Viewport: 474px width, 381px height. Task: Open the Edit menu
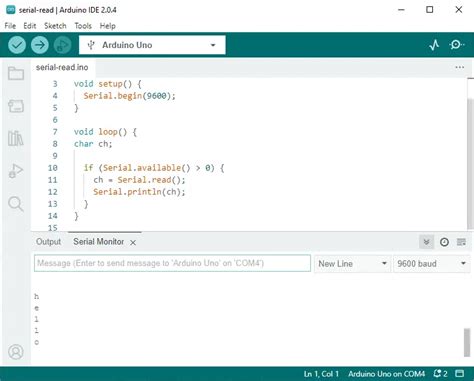point(30,26)
